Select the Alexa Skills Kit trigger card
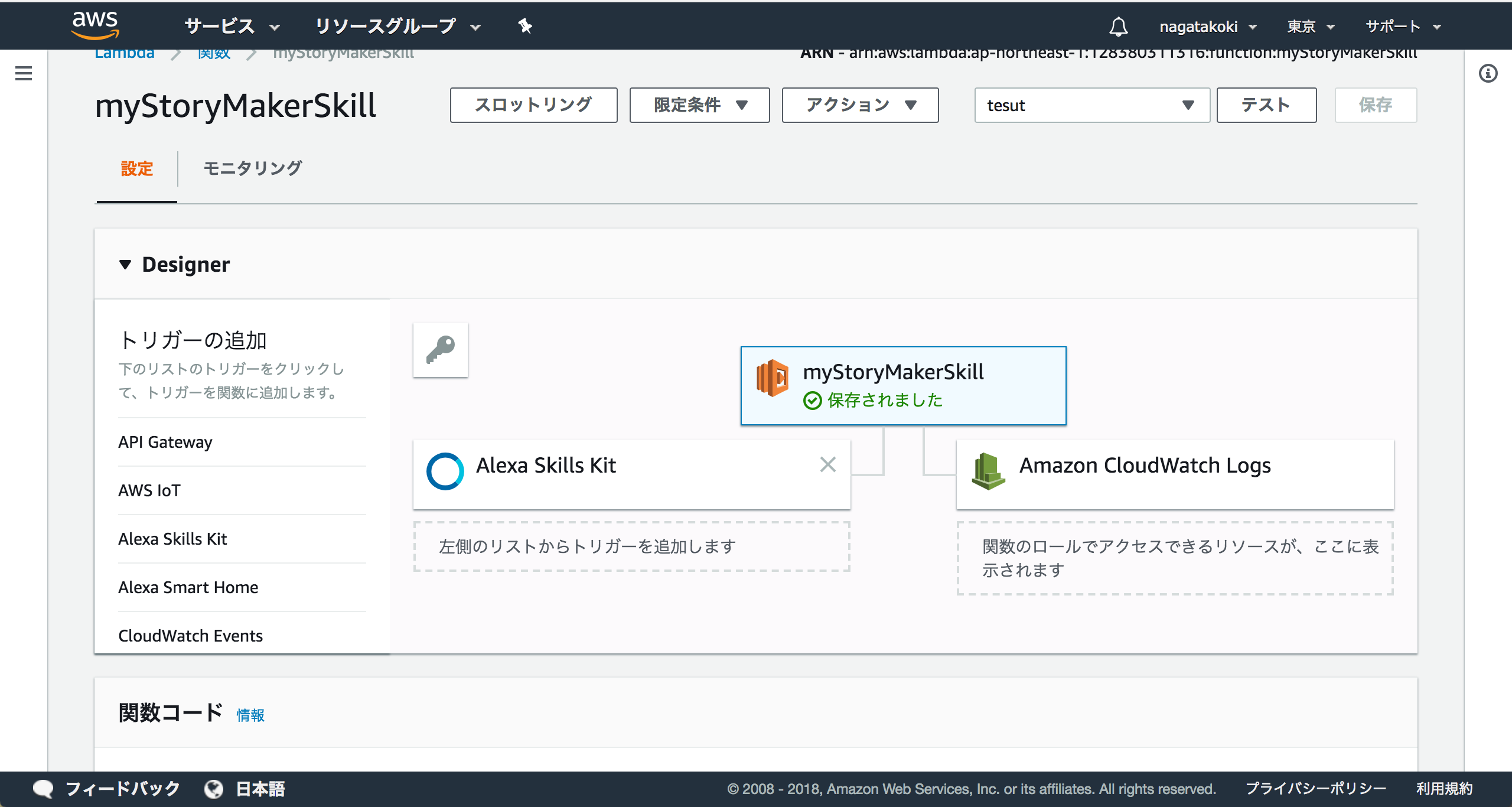The image size is (1512, 807). 631,474
